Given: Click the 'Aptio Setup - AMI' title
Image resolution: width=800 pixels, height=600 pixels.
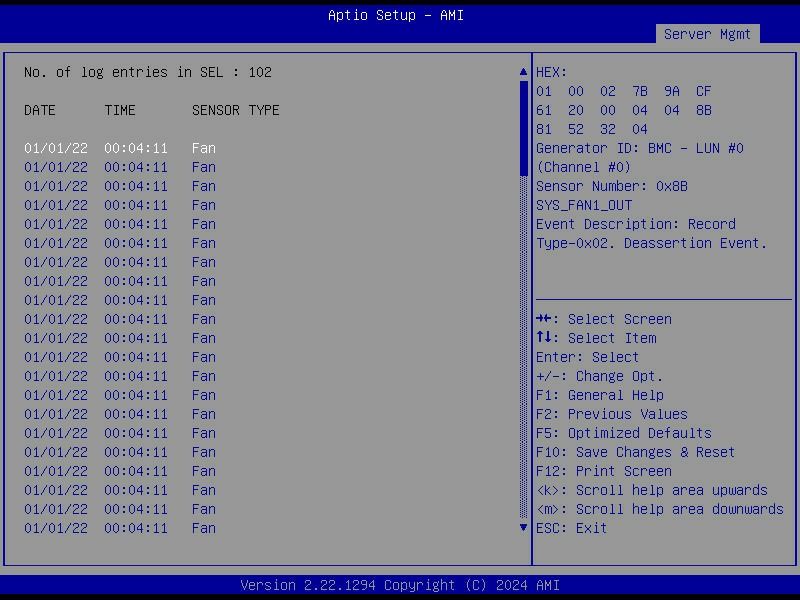Looking at the screenshot, I should 396,15.
